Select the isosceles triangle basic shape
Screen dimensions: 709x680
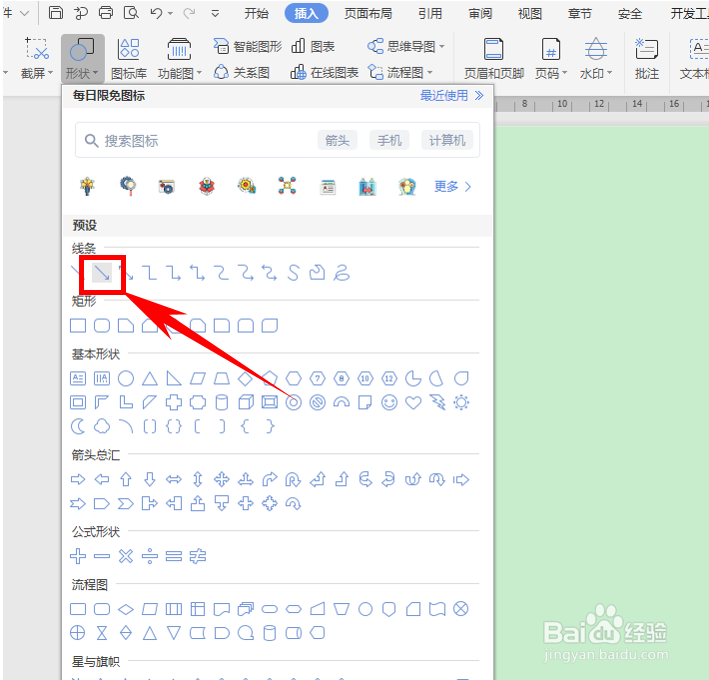[150, 378]
